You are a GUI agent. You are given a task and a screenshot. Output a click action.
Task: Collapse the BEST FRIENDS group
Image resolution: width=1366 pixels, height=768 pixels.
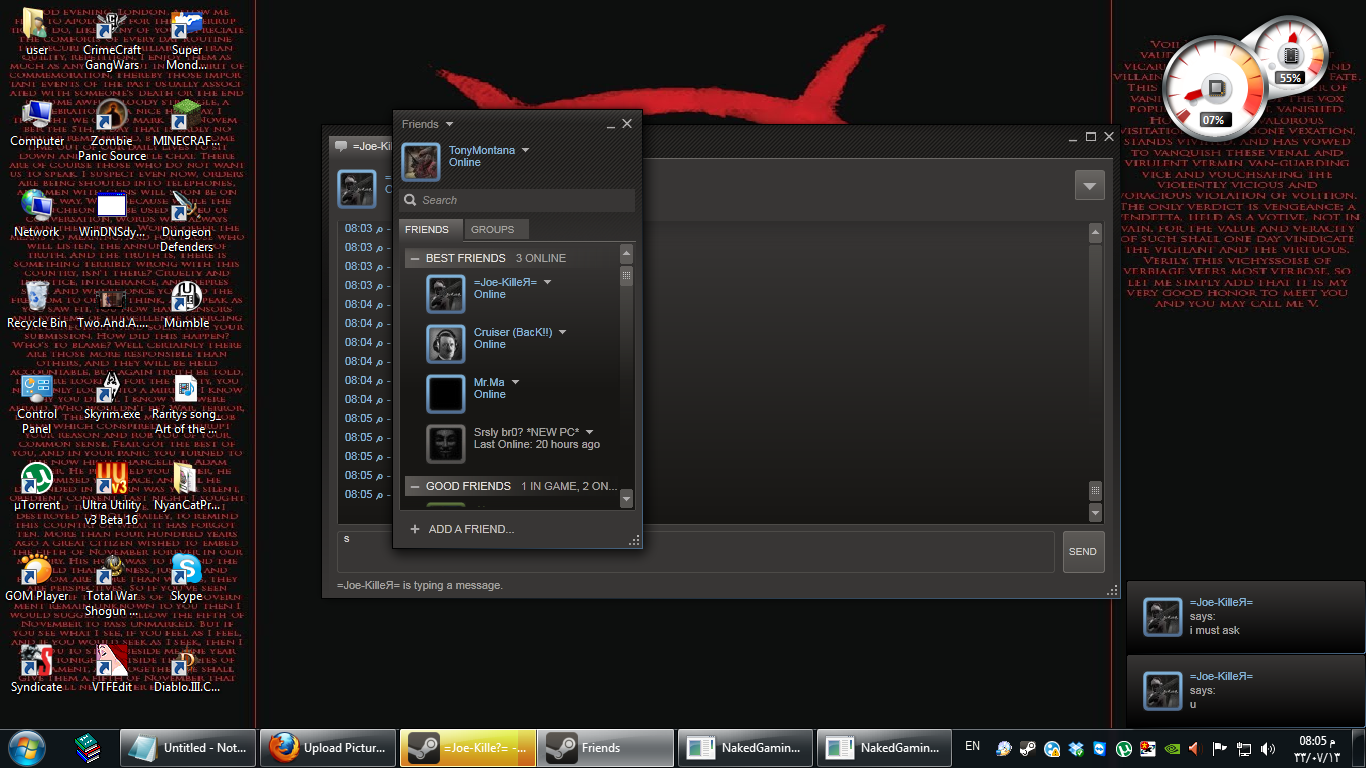pyautogui.click(x=415, y=258)
